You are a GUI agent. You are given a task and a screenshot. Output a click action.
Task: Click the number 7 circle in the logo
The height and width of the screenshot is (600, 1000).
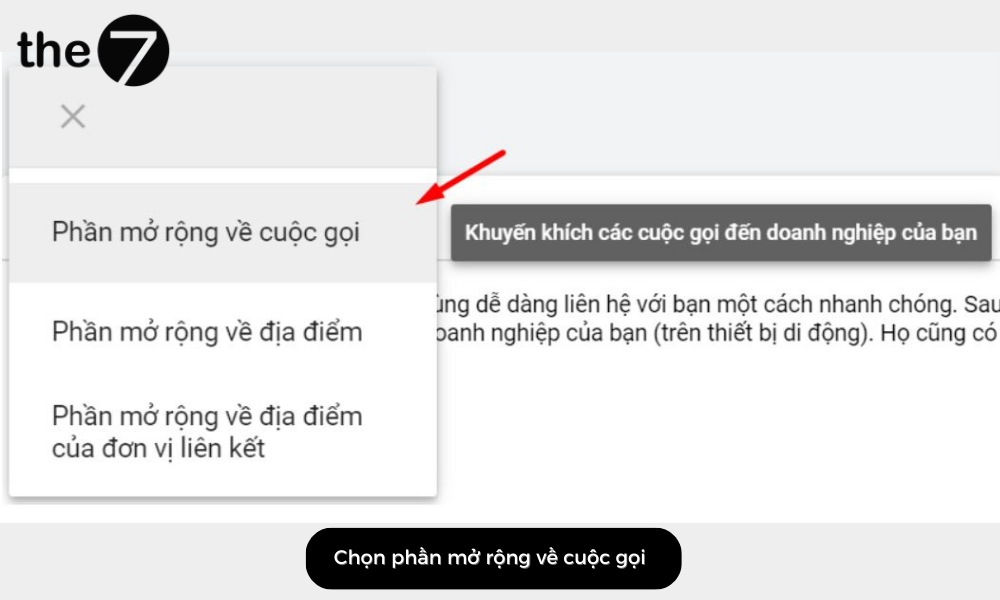131,50
